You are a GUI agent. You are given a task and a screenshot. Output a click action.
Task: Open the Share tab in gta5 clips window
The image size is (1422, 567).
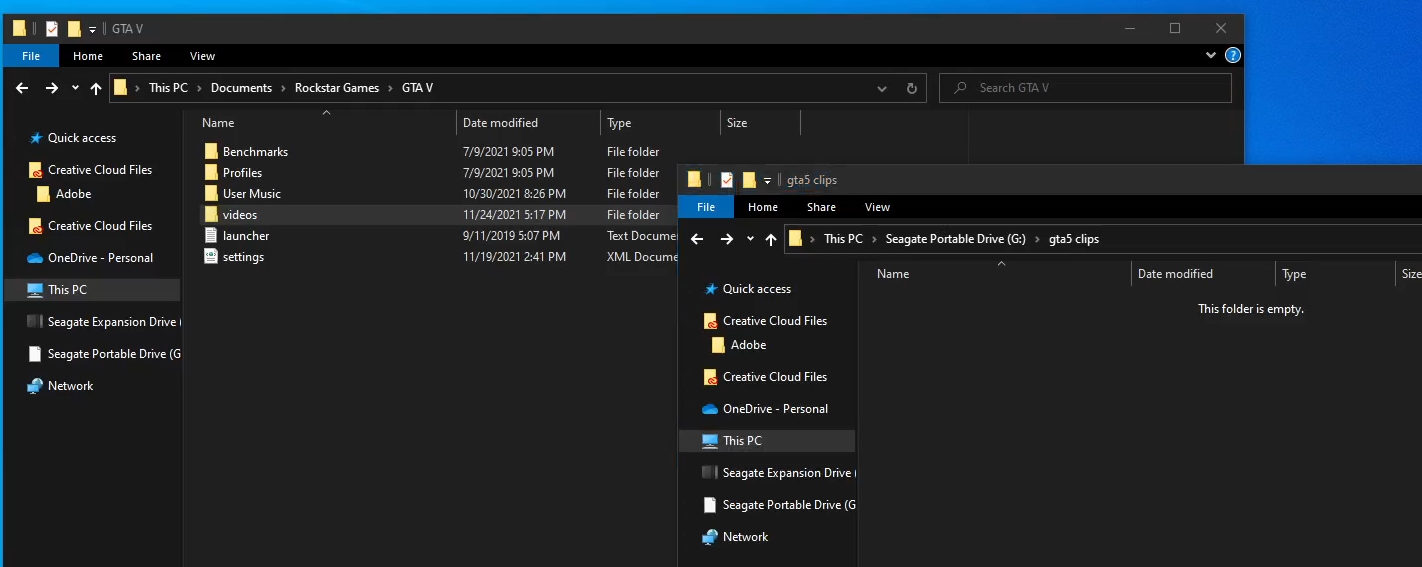point(821,207)
